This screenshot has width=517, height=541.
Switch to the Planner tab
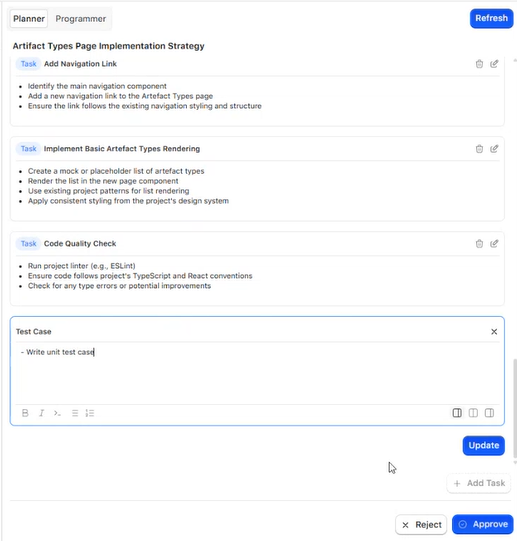click(29, 19)
